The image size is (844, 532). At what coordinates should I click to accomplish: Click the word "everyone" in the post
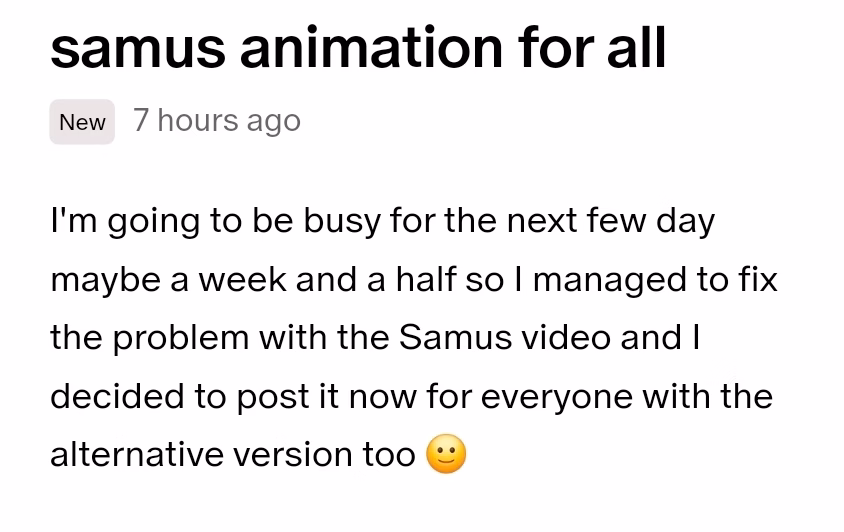point(557,397)
